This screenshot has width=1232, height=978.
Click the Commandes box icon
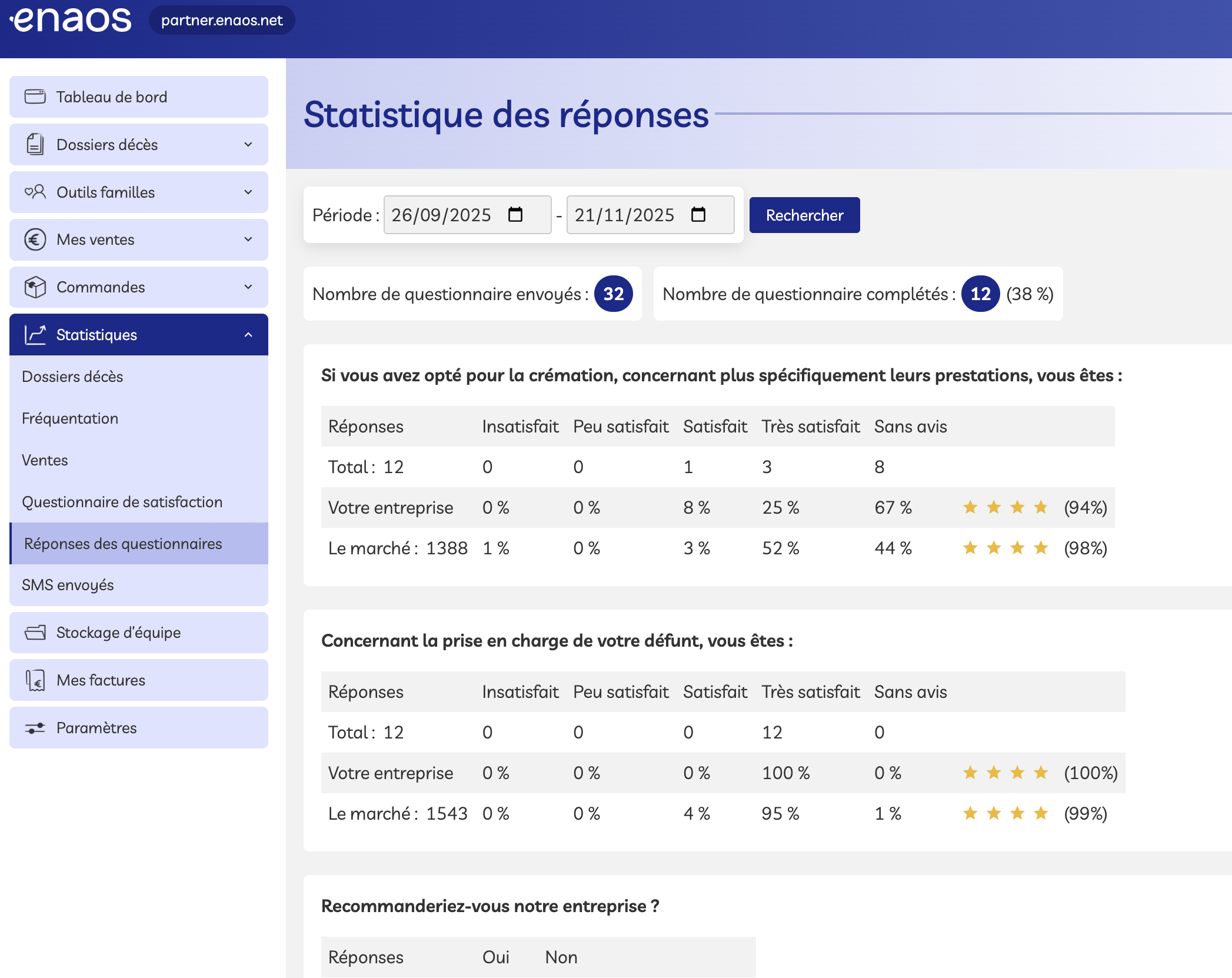click(x=35, y=287)
